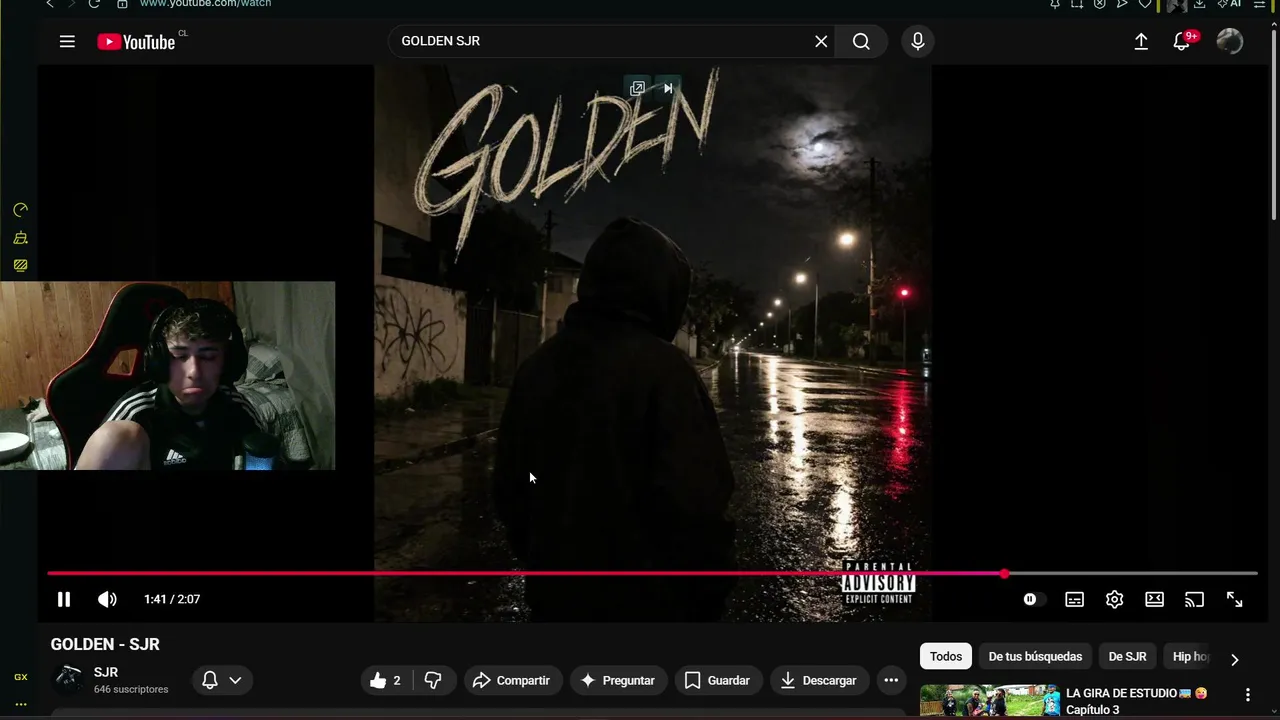1280x720 pixels.
Task: Open more actions next to Descargar
Action: coord(891,680)
